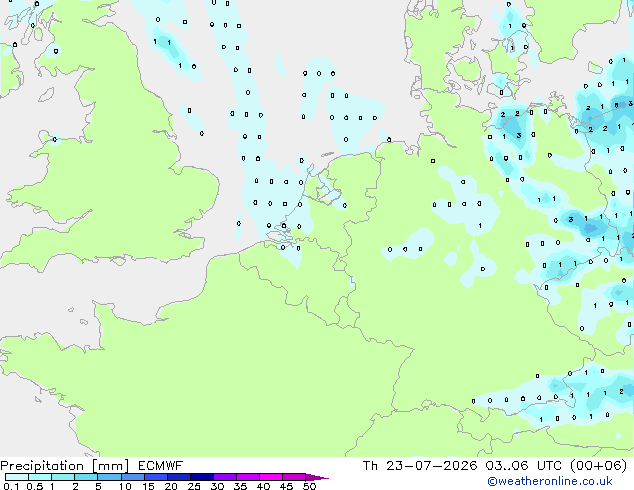Click the legend's over-50 arrow tip
The height and width of the screenshot is (490, 634).
pyautogui.click(x=317, y=477)
